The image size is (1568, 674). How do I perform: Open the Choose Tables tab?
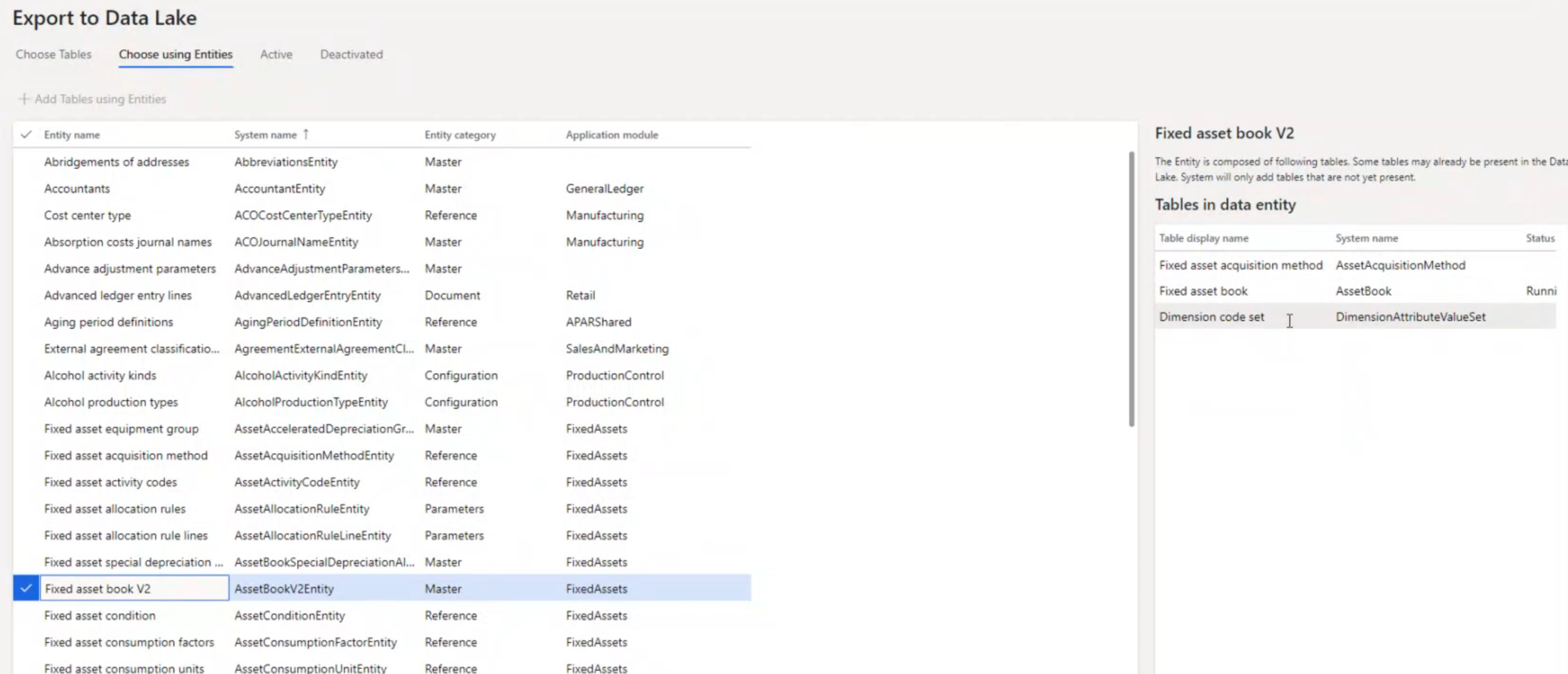coord(53,55)
